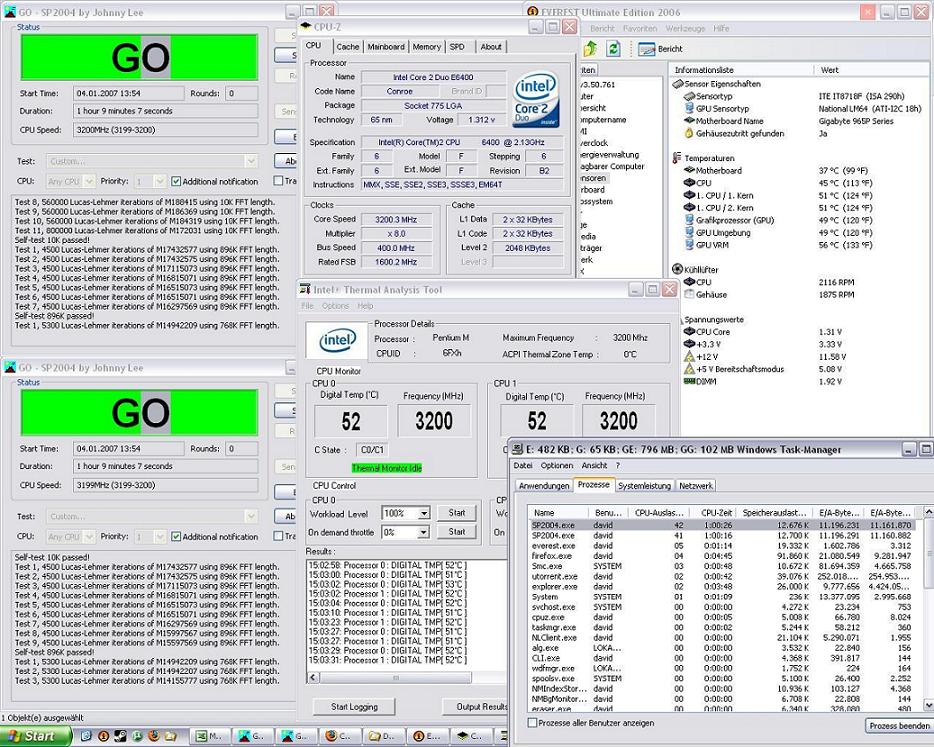
Task: Select the everest.exe process row
Action: tap(721, 546)
